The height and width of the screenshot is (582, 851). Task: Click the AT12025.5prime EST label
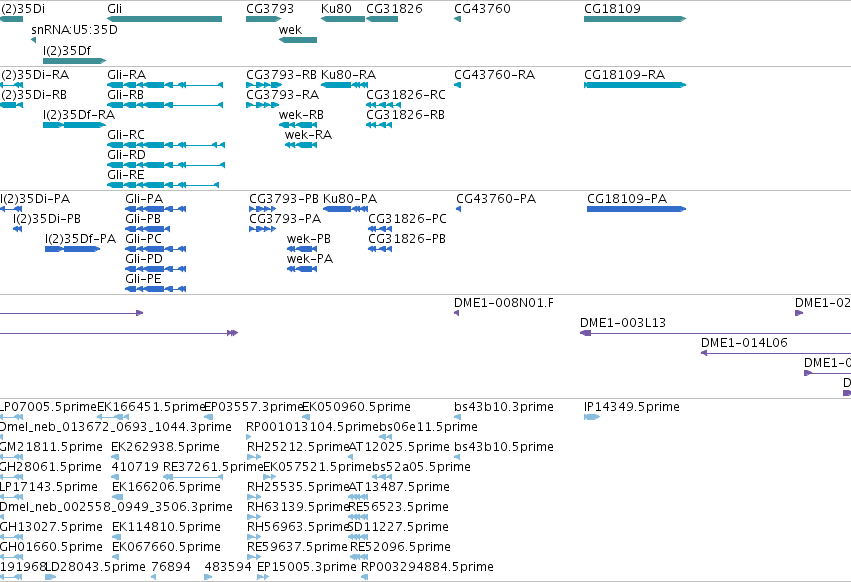[399, 447]
